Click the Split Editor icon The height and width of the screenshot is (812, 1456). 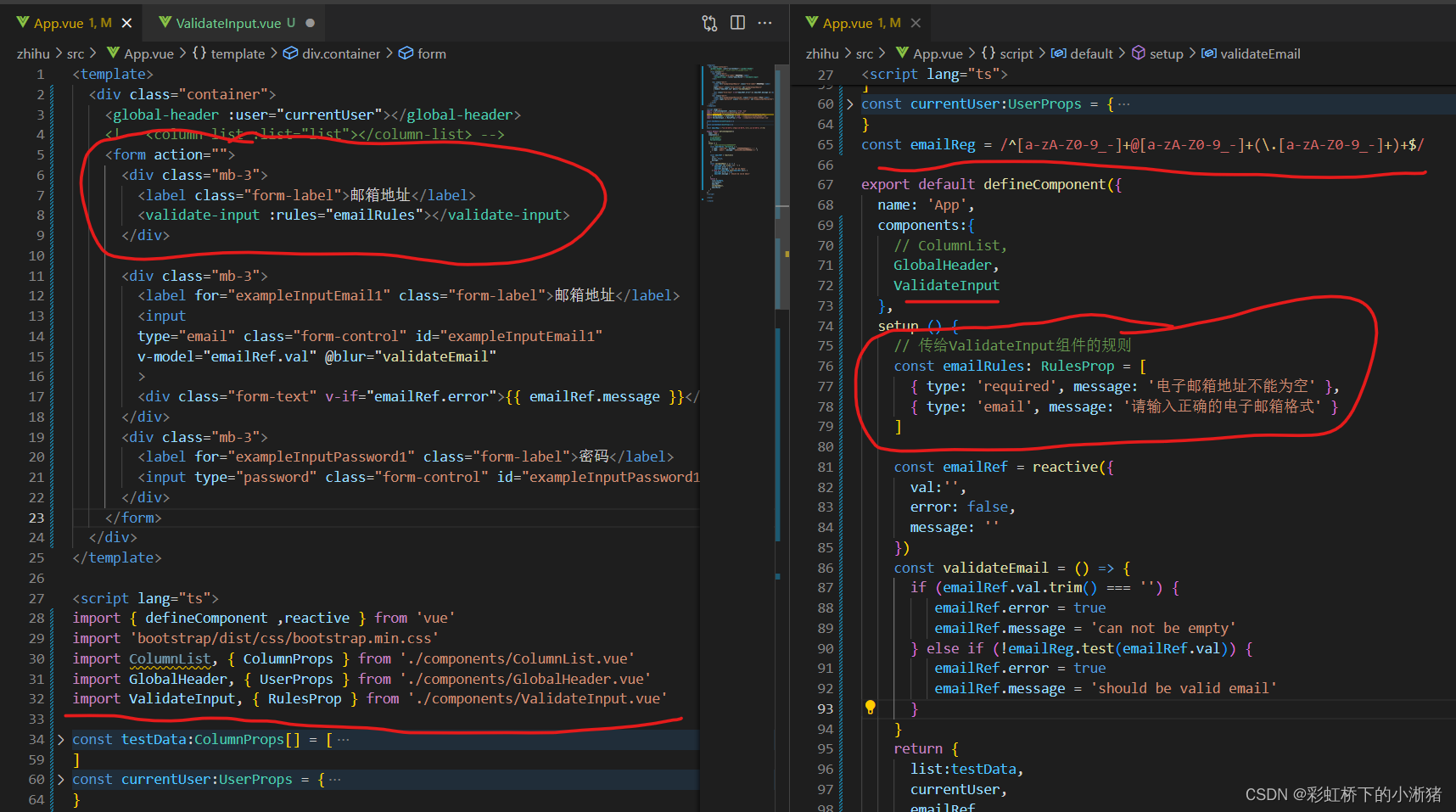click(x=737, y=23)
